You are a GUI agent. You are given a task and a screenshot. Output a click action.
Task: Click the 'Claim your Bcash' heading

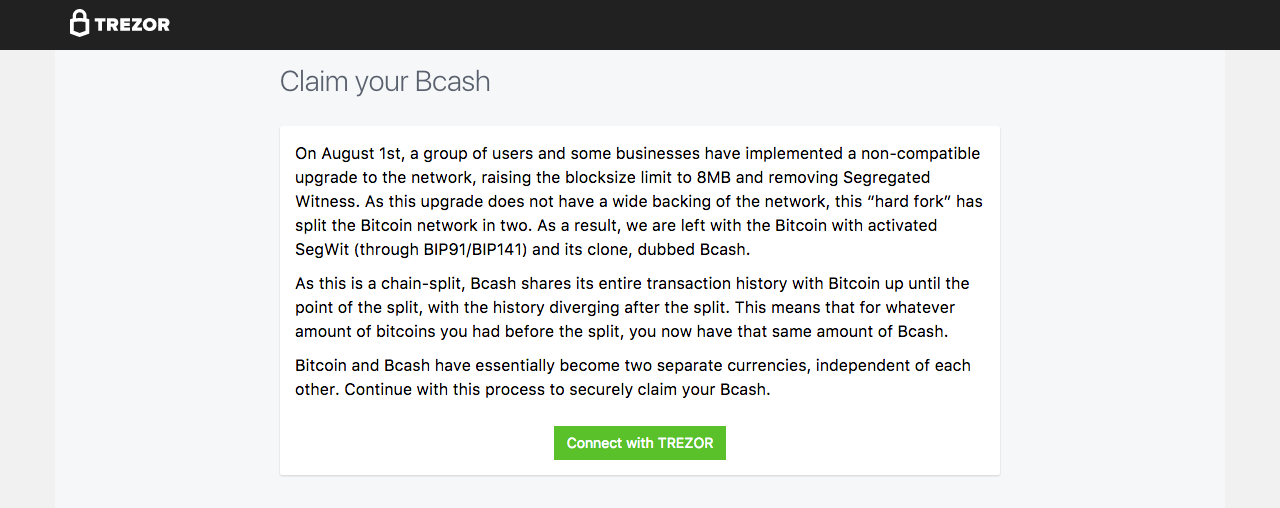(385, 81)
